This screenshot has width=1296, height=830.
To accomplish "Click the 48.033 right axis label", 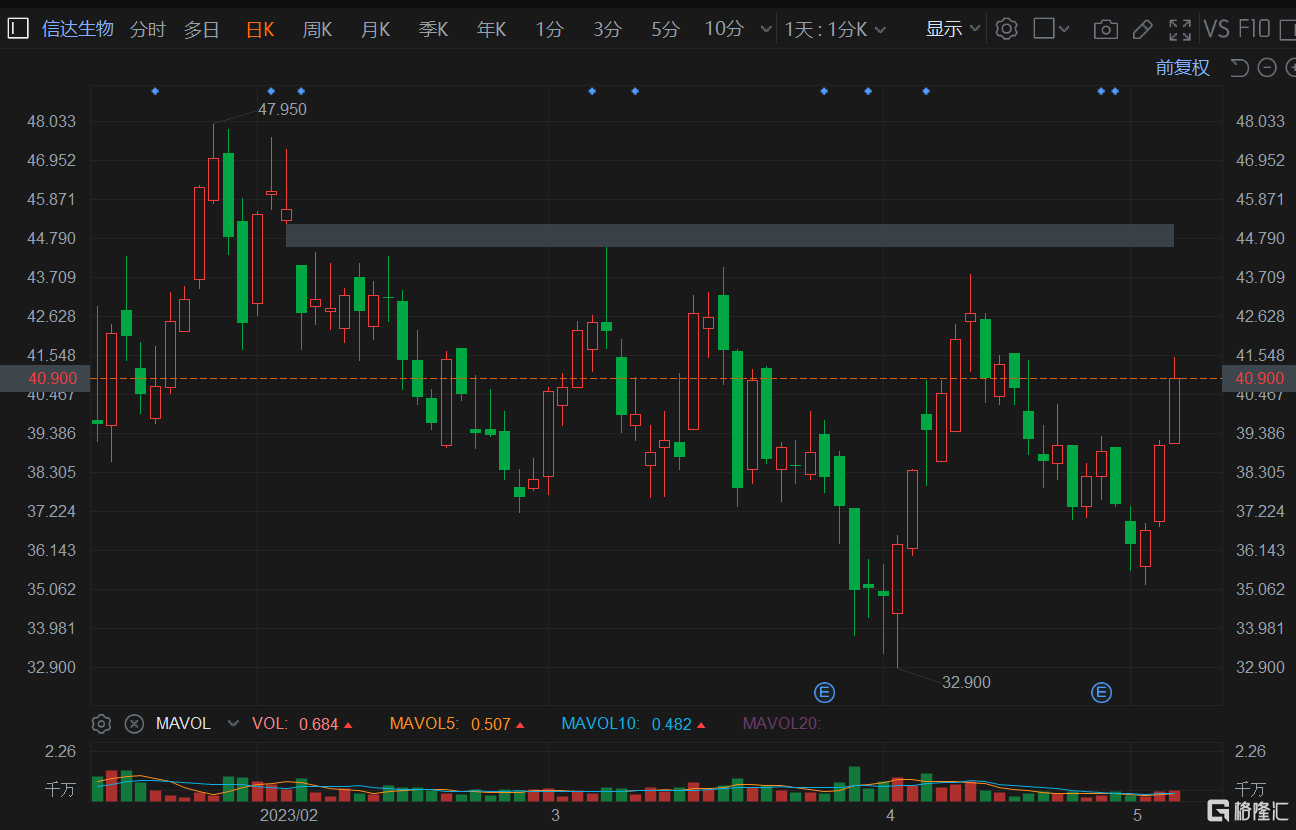I will (1260, 121).
